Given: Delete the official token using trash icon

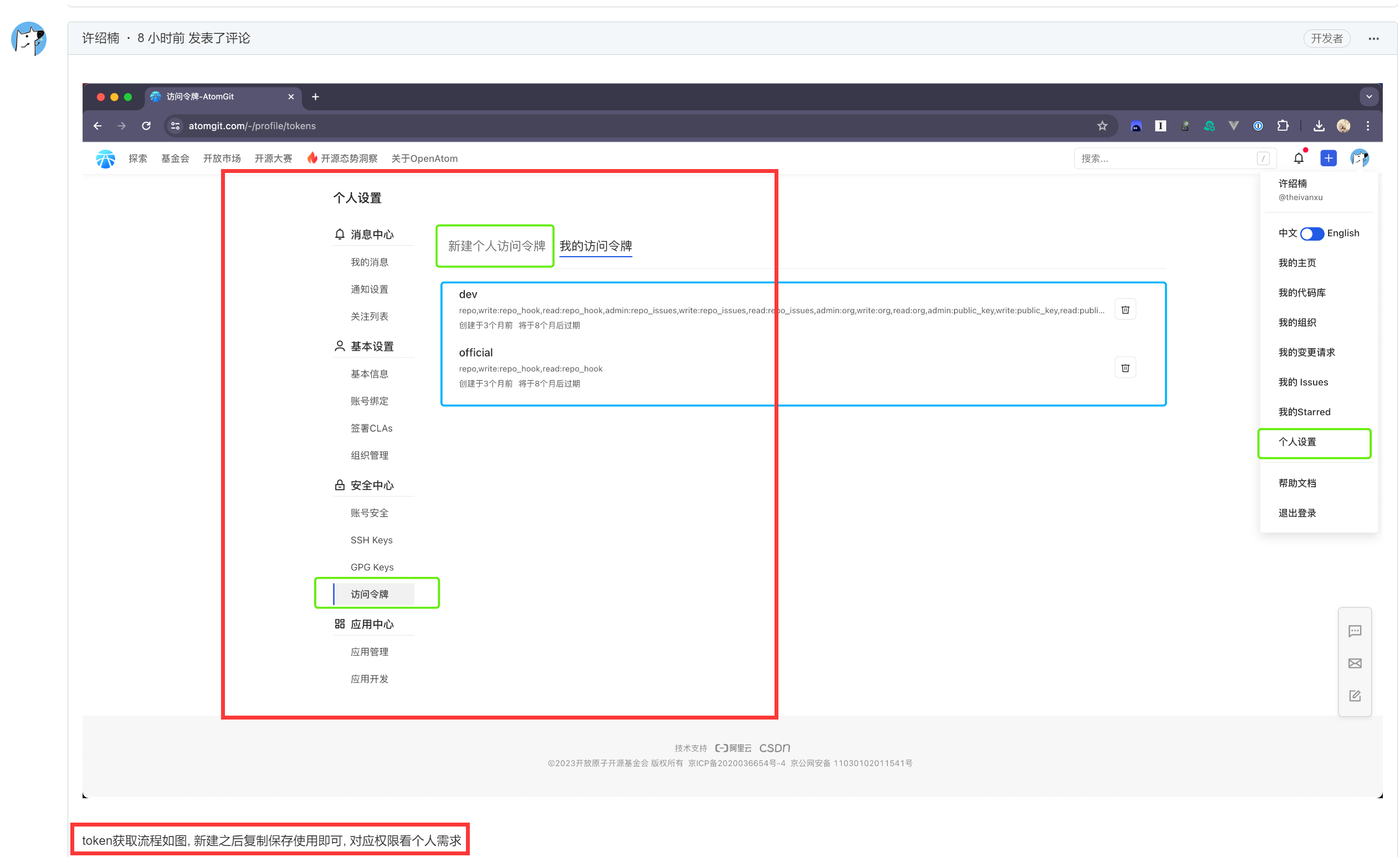Looking at the screenshot, I should point(1125,368).
